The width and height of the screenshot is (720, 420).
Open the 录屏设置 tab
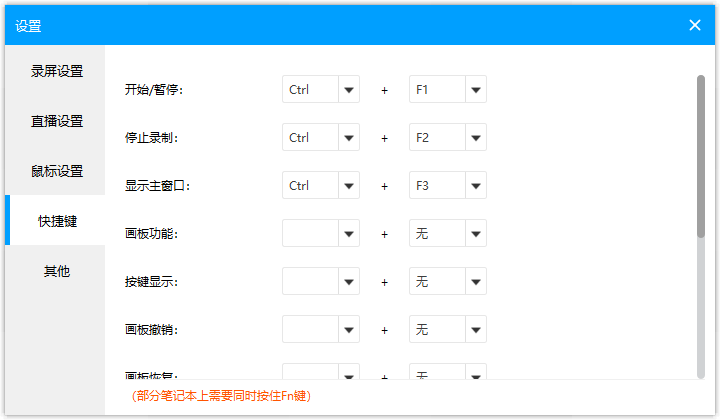[x=56, y=71]
